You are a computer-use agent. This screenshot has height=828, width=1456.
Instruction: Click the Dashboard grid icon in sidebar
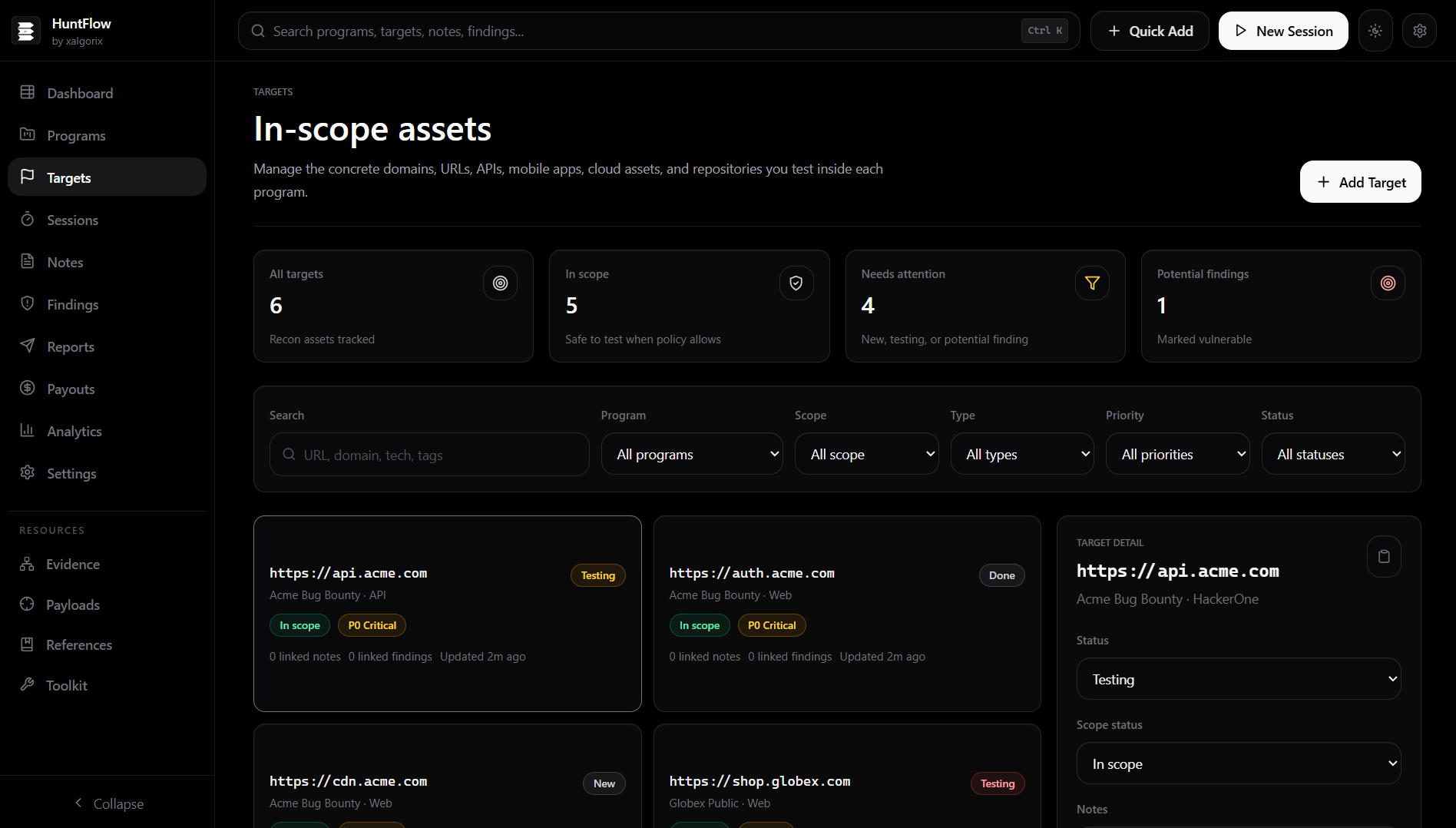(x=28, y=92)
